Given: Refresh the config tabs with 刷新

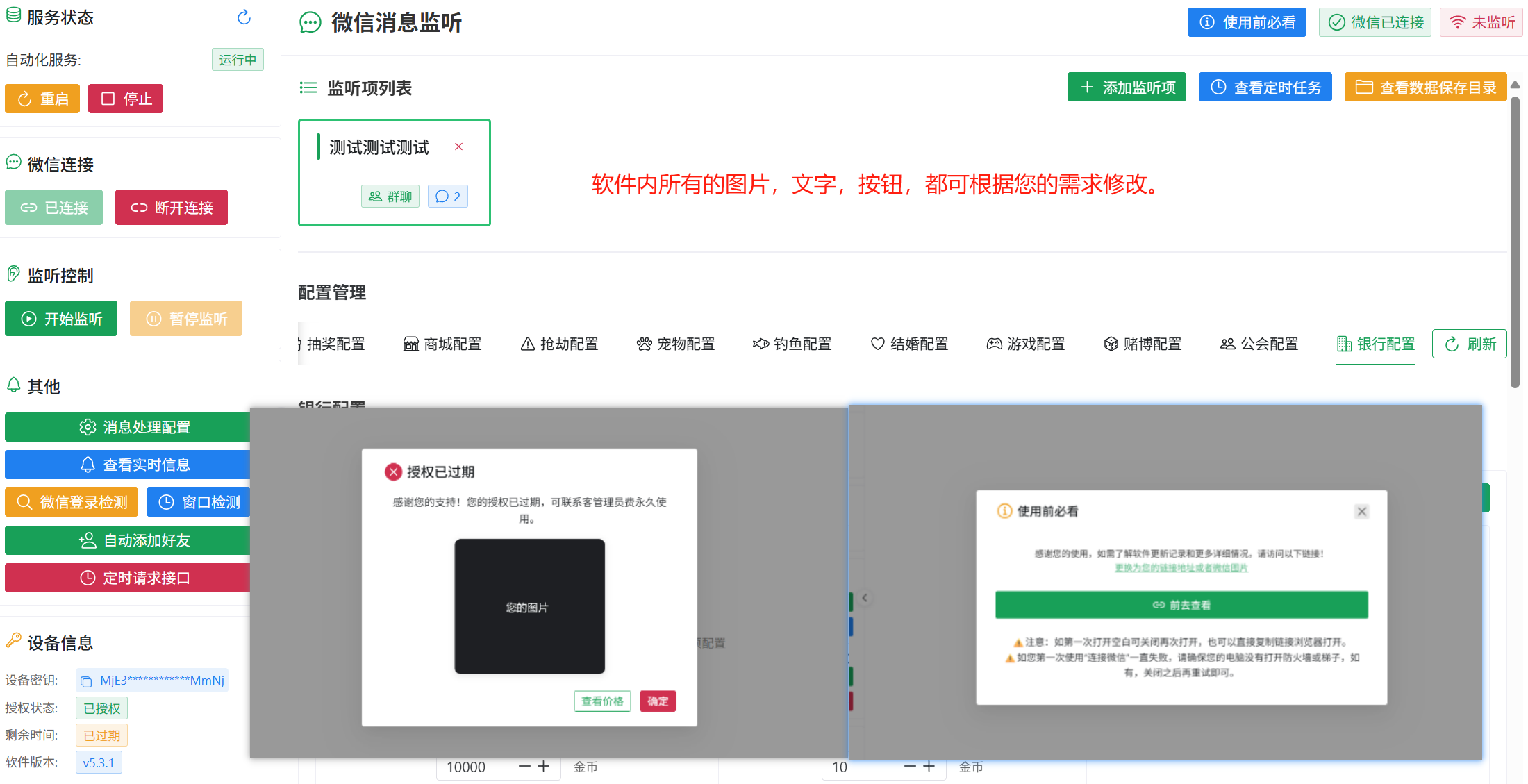Looking at the screenshot, I should [1469, 343].
